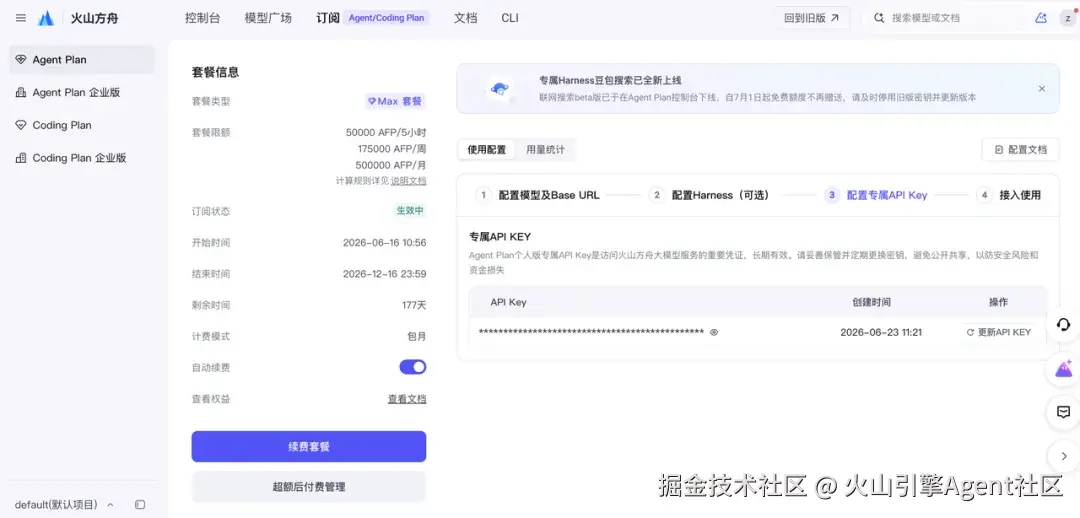Click the start time 2026-06-16 10:56

click(384, 242)
